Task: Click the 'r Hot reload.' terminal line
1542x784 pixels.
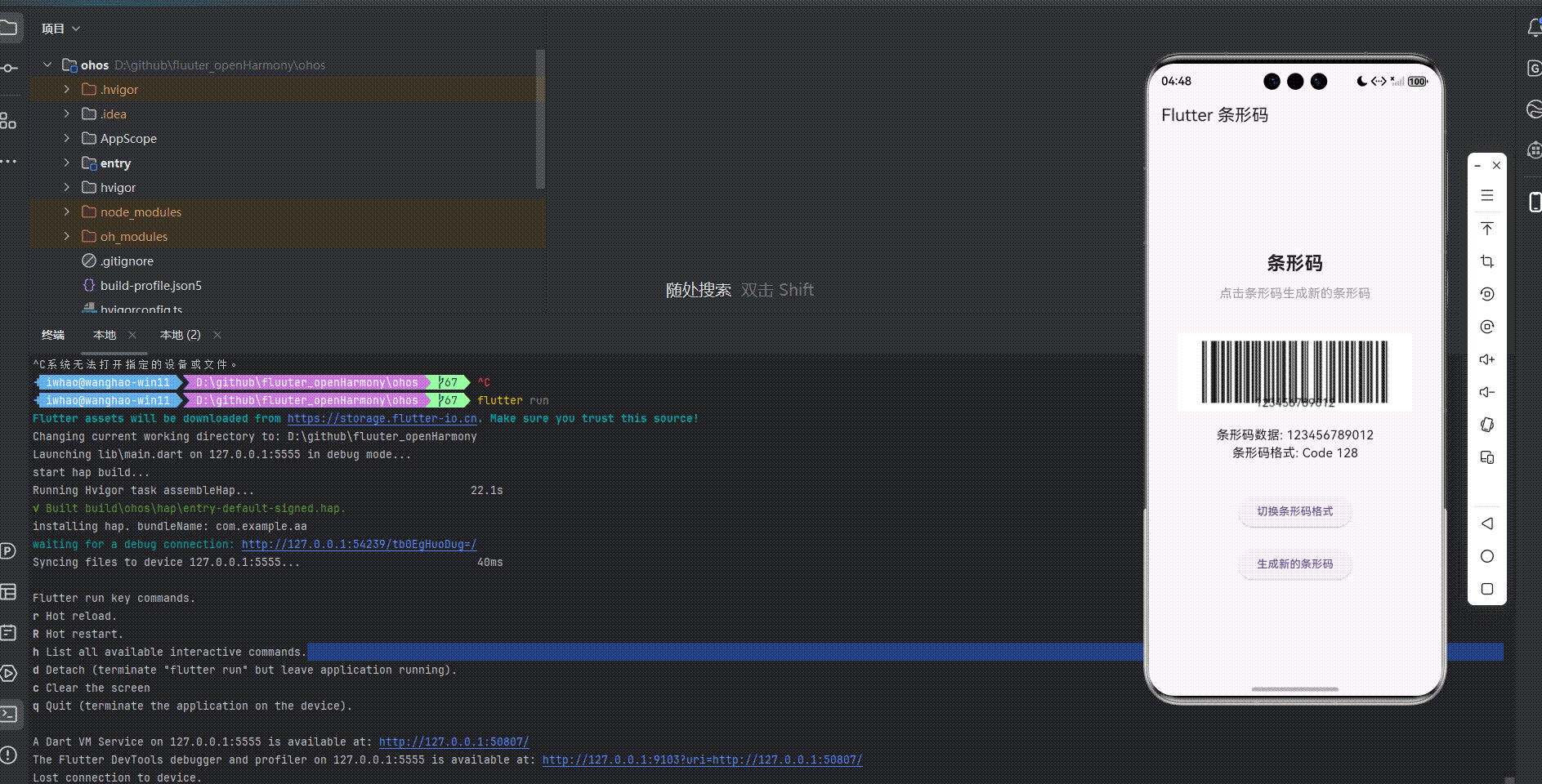Action: tap(74, 616)
